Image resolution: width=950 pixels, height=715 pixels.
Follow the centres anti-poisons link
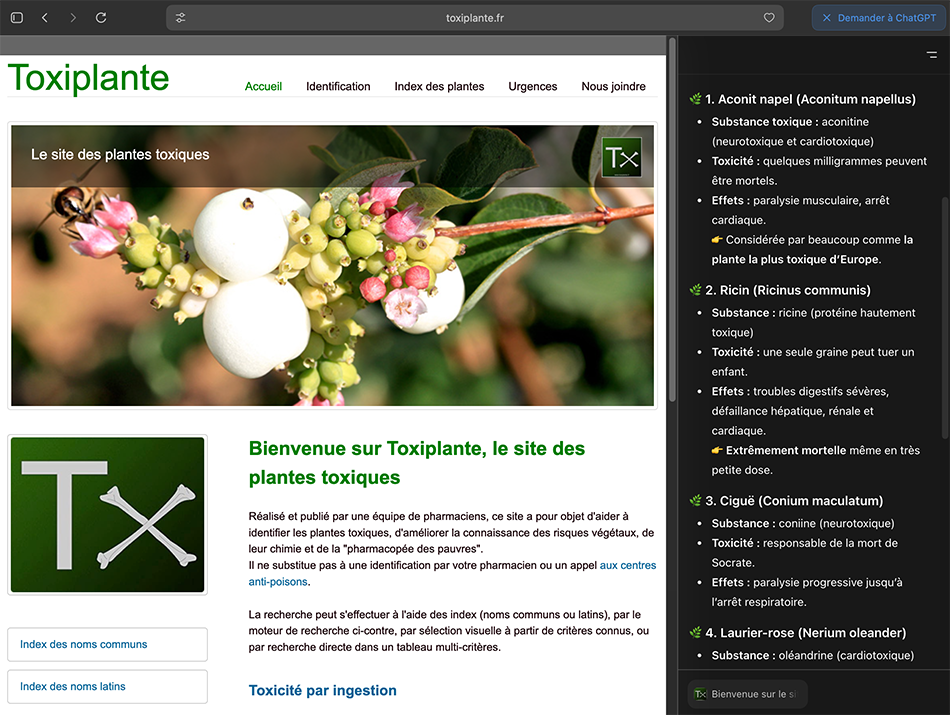pos(627,566)
